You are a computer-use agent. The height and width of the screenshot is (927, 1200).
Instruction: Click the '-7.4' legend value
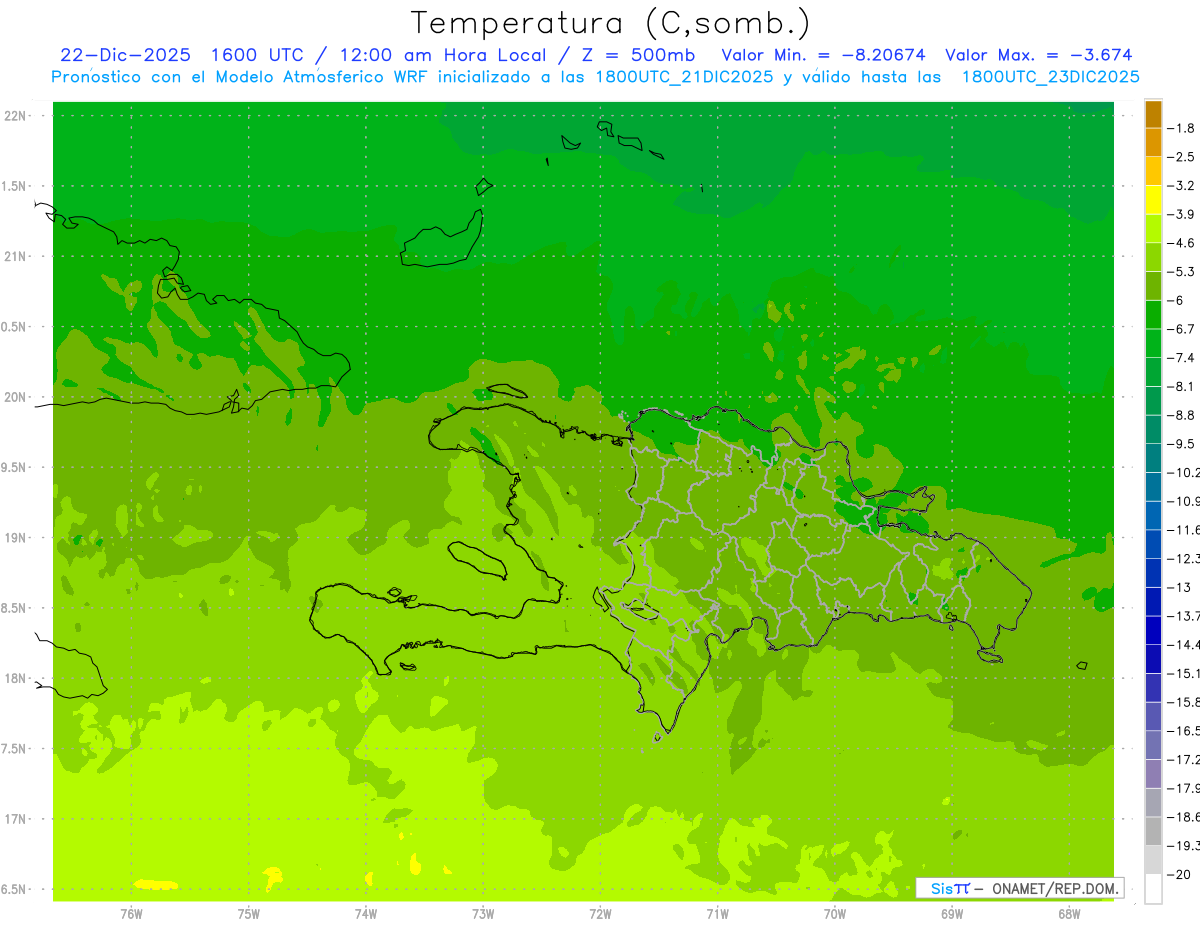point(1181,358)
